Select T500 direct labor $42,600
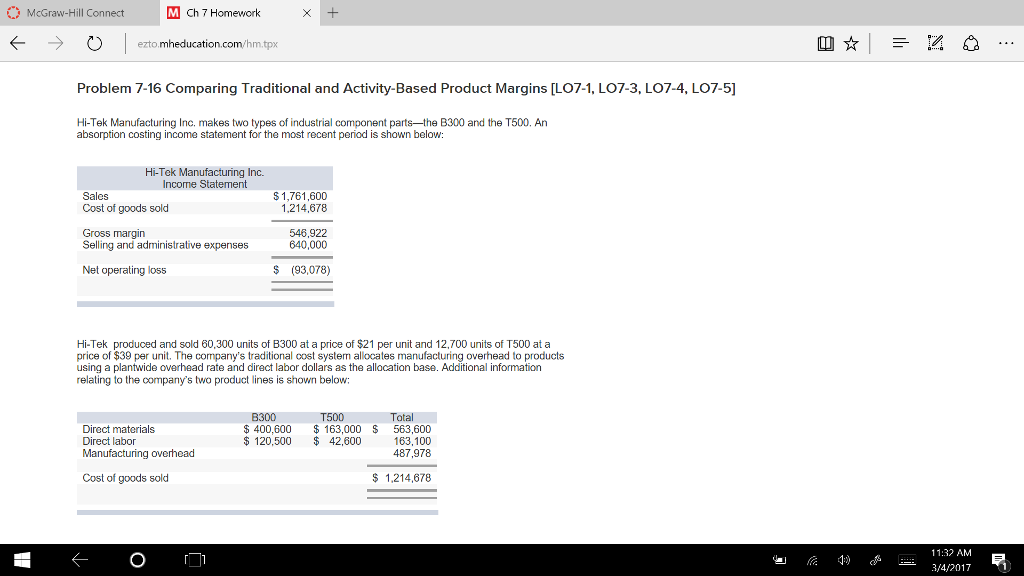Viewport: 1024px width, 576px height. tap(337, 441)
